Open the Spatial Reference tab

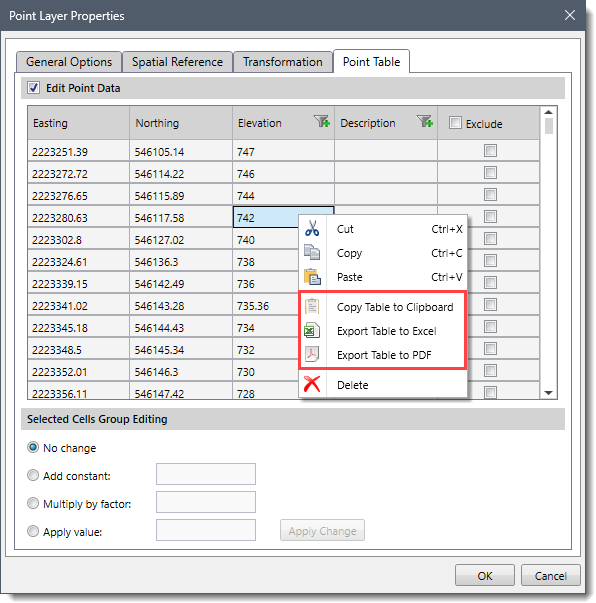pyautogui.click(x=177, y=62)
